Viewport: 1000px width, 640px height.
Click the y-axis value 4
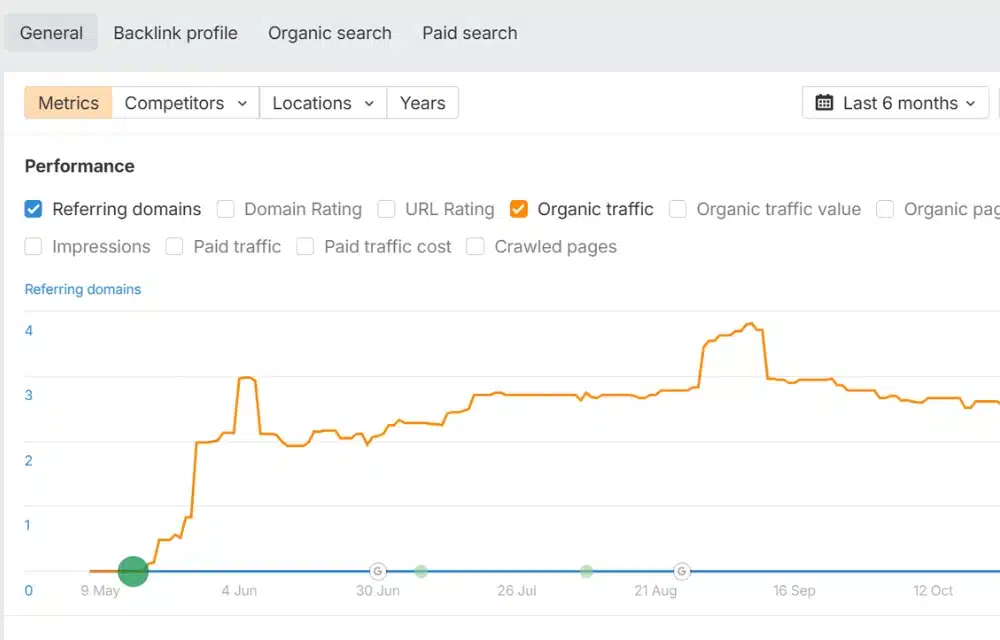click(x=29, y=331)
